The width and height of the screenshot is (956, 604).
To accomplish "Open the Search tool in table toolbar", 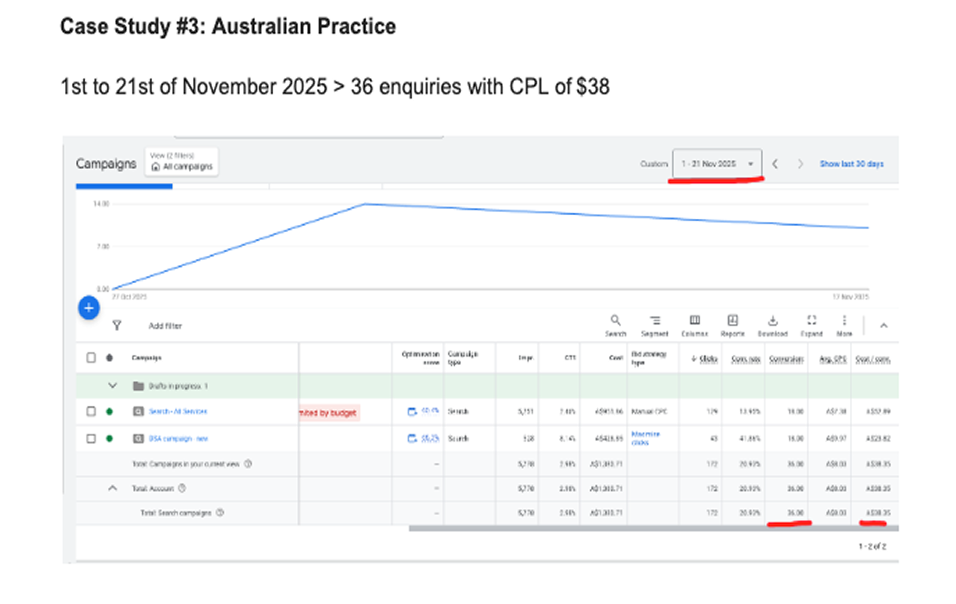I will point(615,325).
